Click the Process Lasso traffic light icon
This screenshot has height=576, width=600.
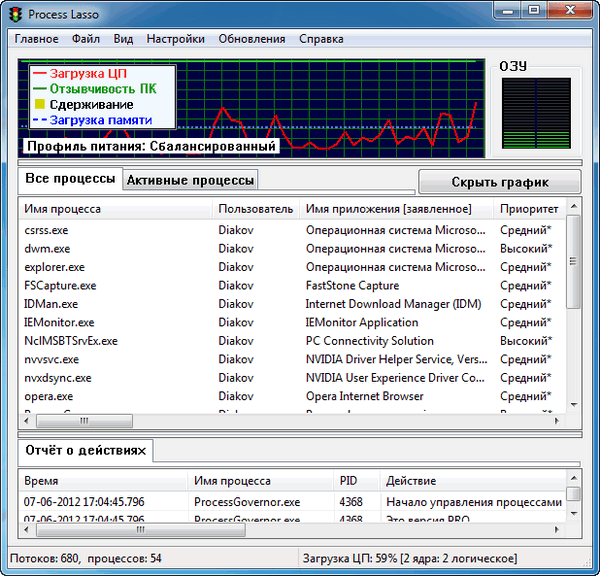[x=16, y=13]
